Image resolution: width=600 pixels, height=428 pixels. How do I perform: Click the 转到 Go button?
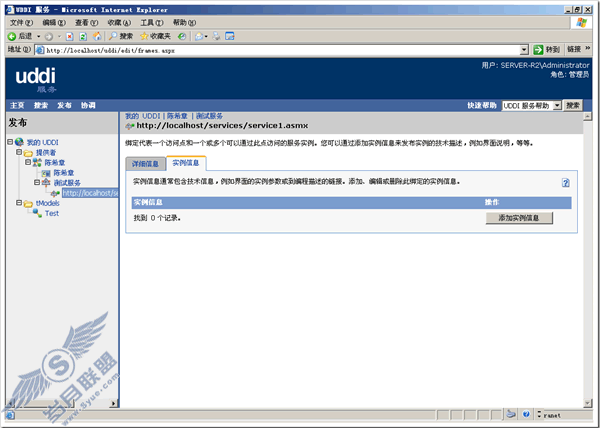click(x=547, y=50)
